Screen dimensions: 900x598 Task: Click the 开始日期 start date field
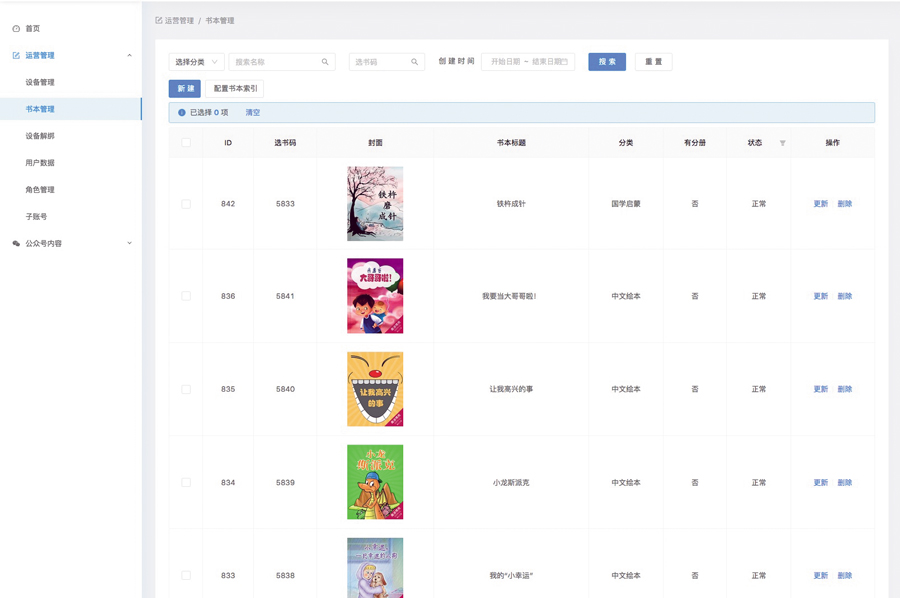pyautogui.click(x=505, y=62)
